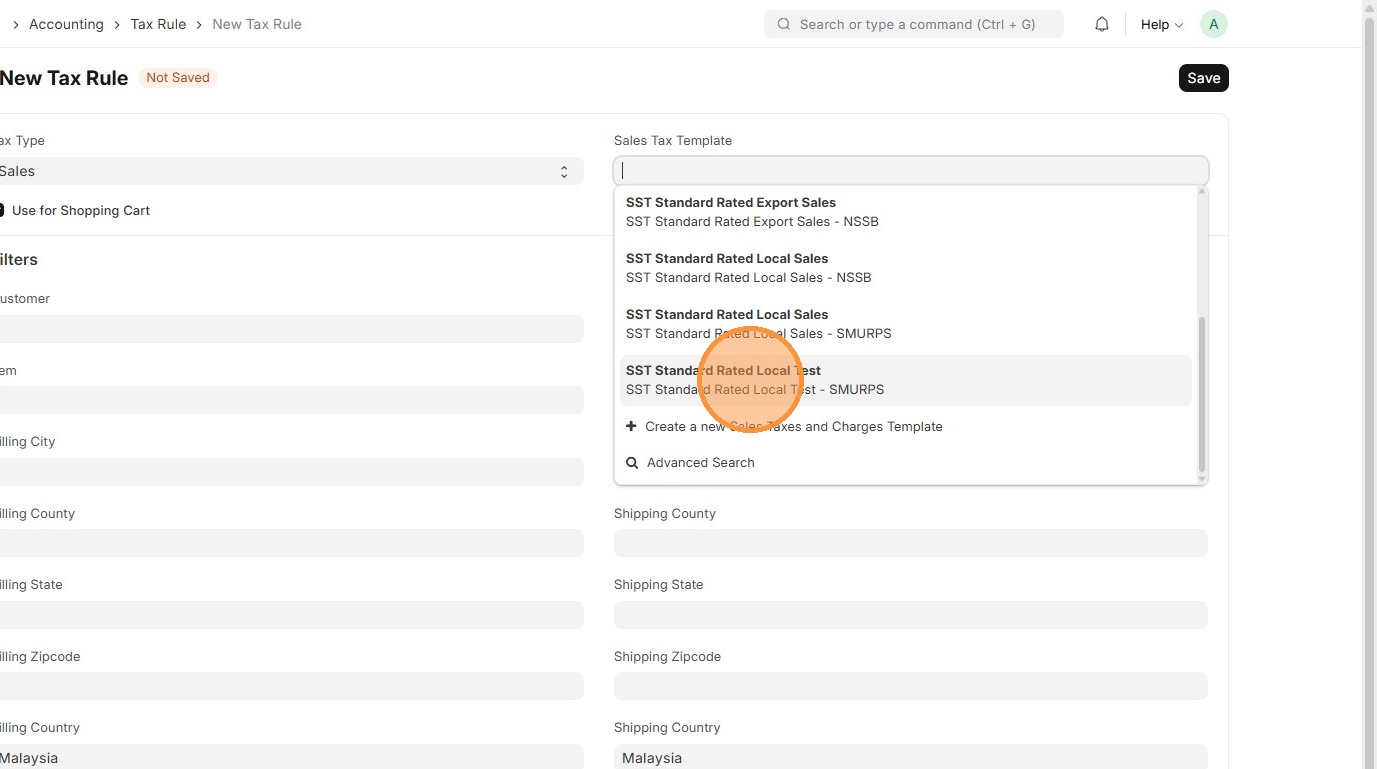
Task: Focus the Shipping Zipcode input
Action: tap(910, 686)
